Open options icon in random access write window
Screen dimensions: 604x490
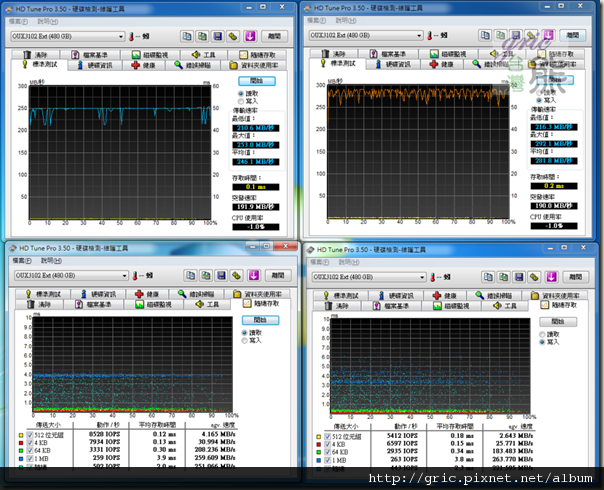coord(534,277)
